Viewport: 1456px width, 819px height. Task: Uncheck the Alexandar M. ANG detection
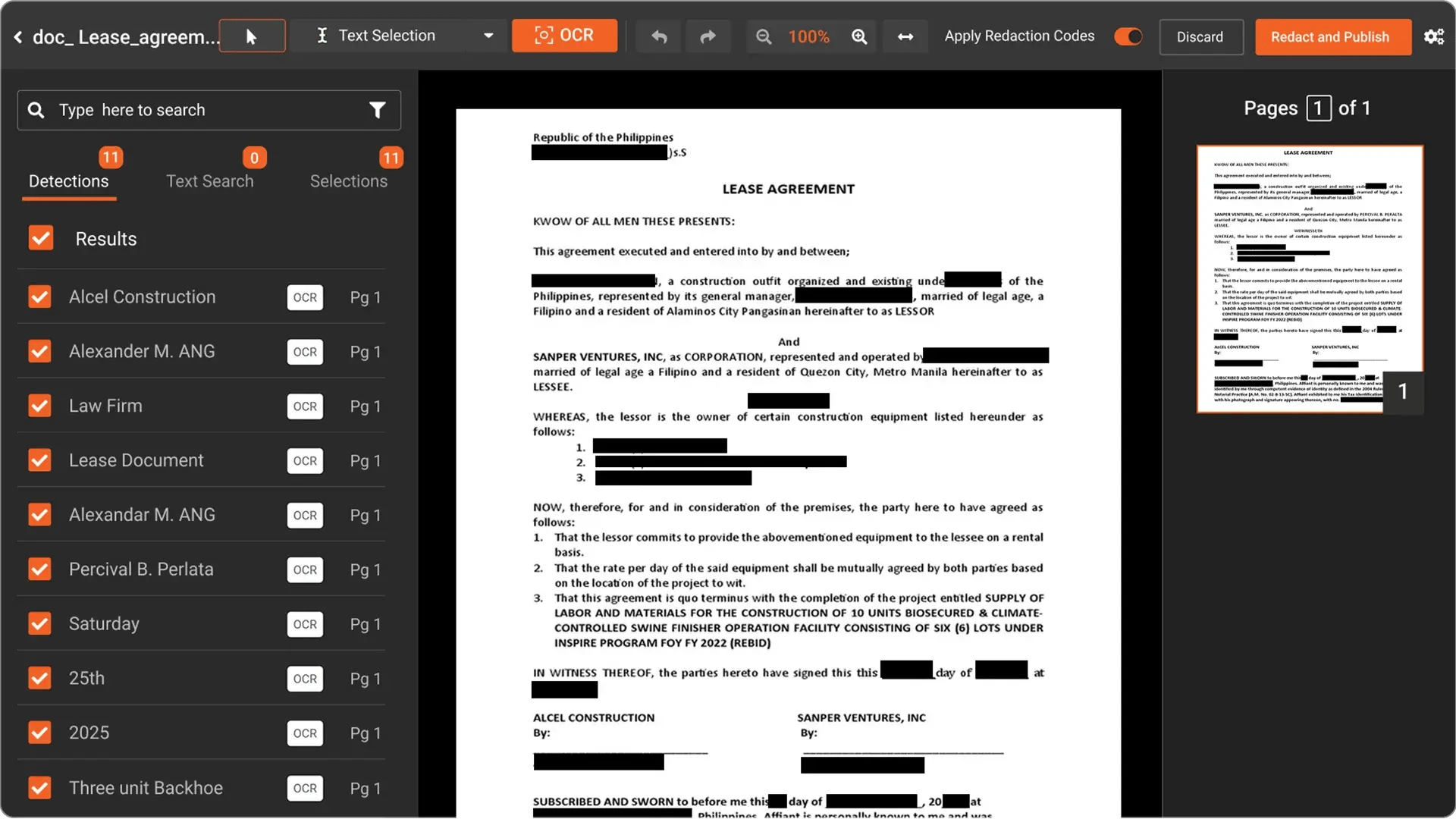[40, 515]
